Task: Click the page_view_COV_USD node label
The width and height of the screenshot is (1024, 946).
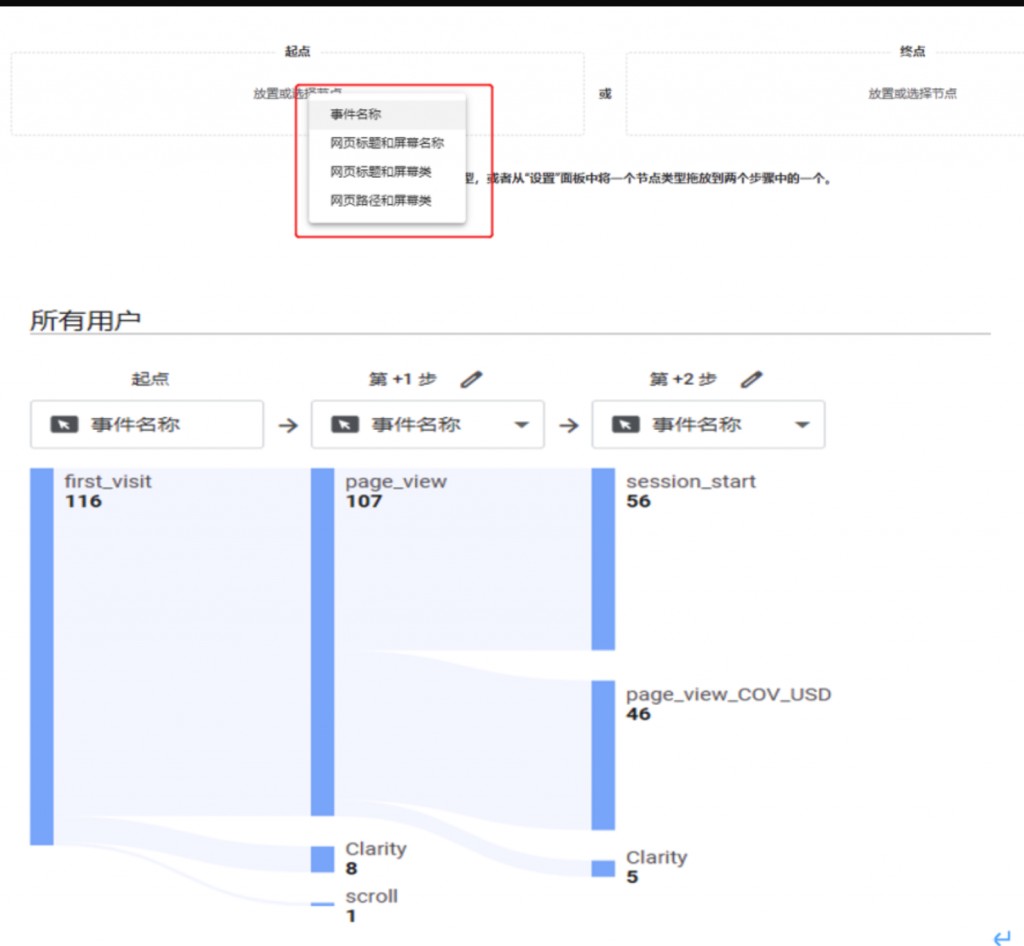Action: 728,694
